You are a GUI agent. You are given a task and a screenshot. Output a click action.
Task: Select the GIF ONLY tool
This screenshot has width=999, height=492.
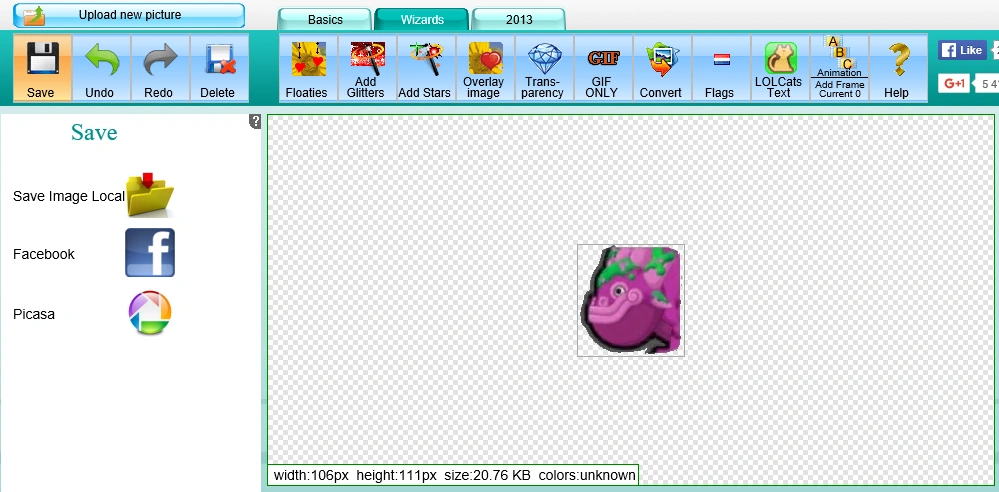click(602, 68)
